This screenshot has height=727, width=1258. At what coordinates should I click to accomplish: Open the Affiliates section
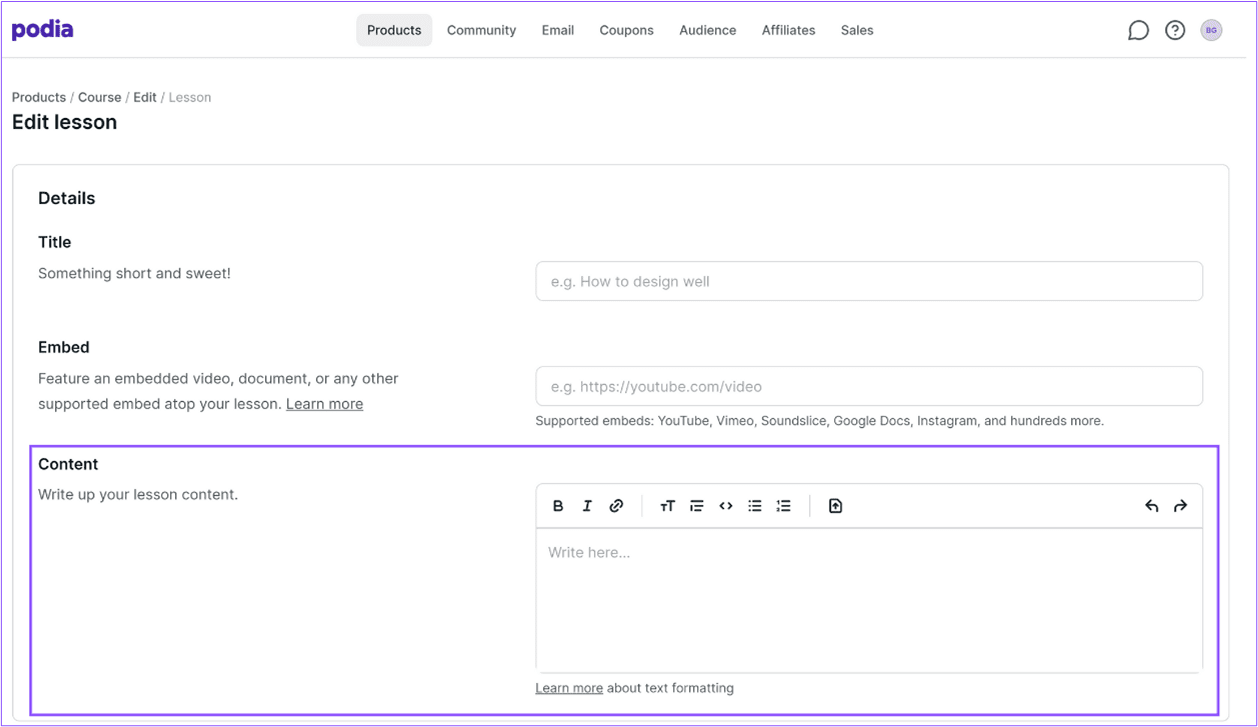coord(788,30)
